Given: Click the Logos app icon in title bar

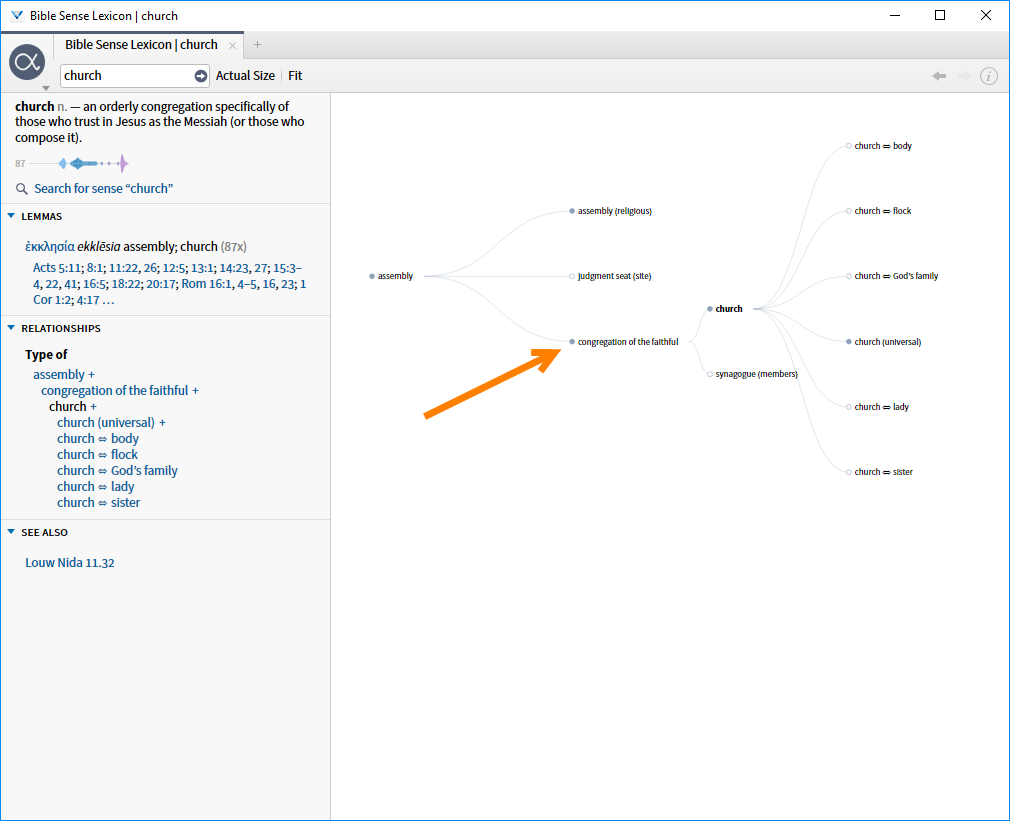Looking at the screenshot, I should (17, 15).
